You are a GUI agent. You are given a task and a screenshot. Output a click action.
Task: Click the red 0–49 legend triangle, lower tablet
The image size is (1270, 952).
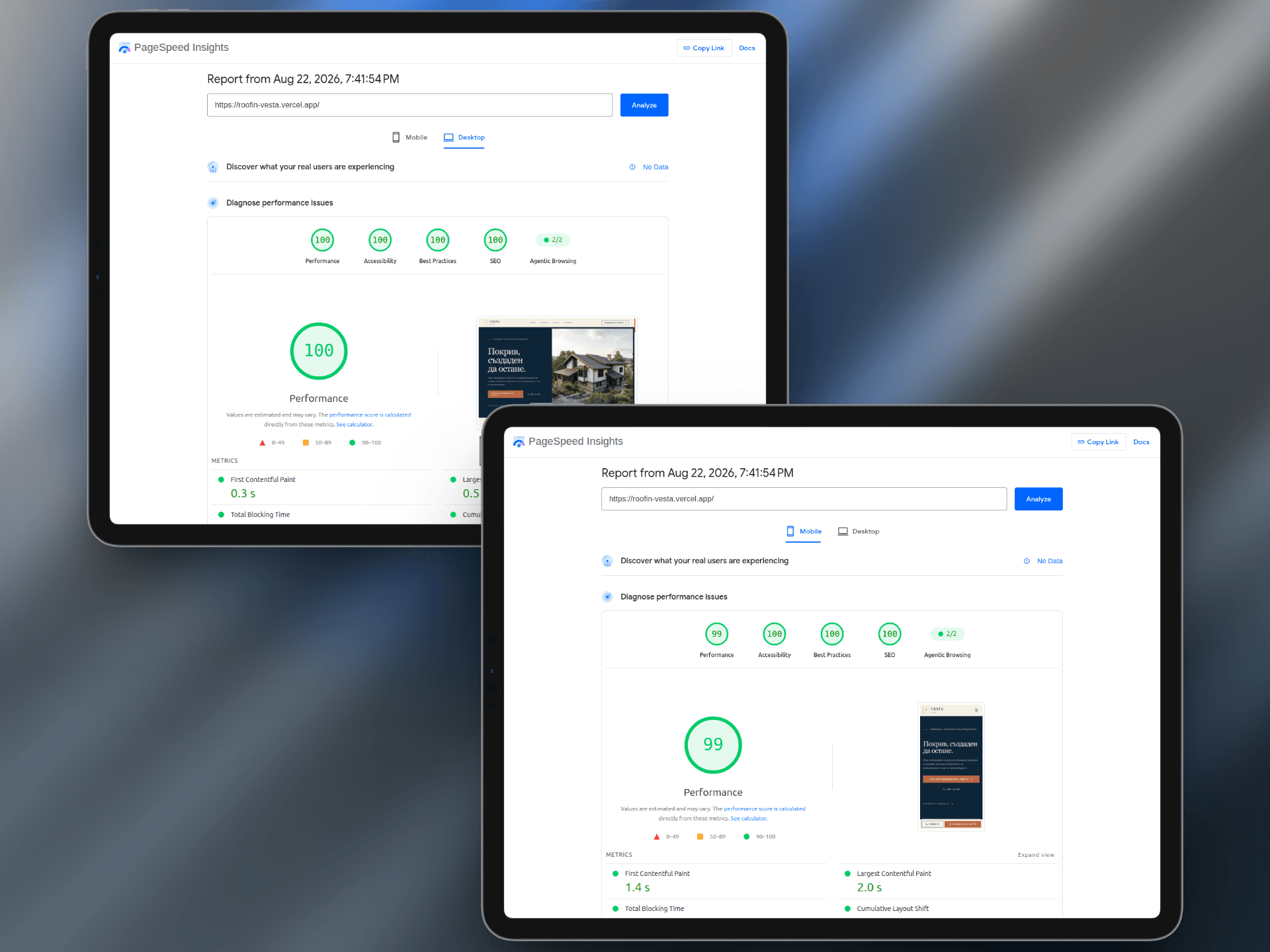pos(657,837)
